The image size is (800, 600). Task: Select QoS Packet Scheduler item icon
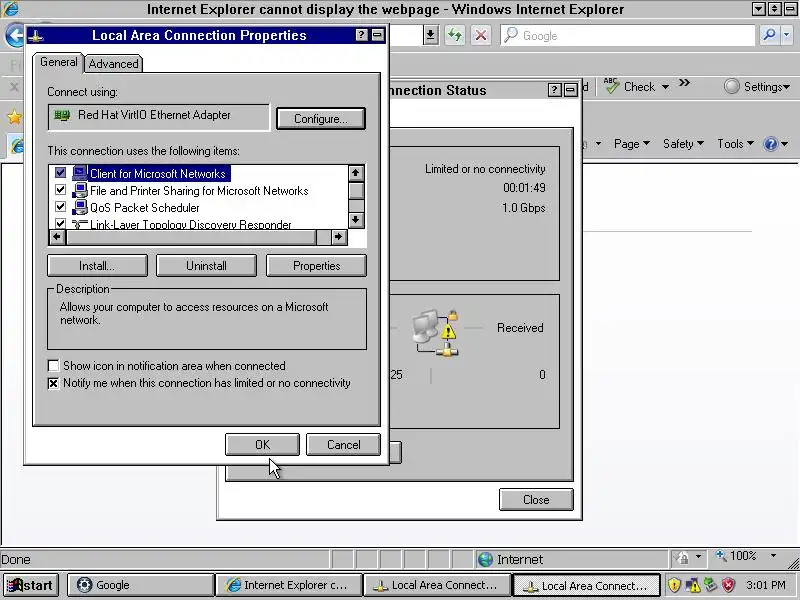[x=80, y=207]
